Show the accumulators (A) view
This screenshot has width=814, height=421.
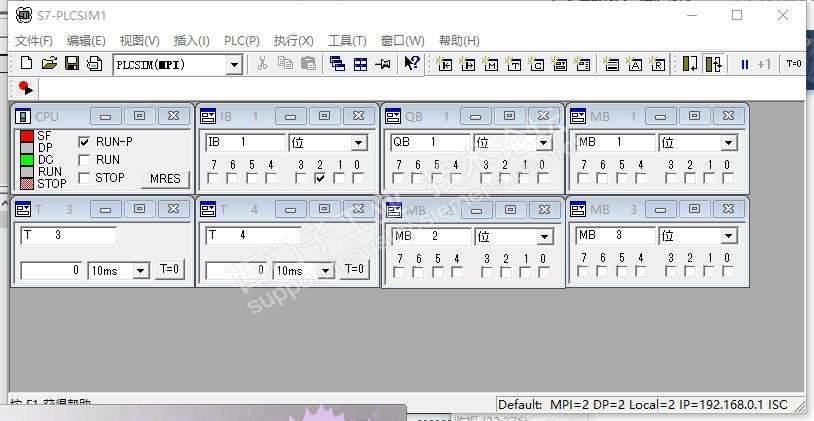634,64
